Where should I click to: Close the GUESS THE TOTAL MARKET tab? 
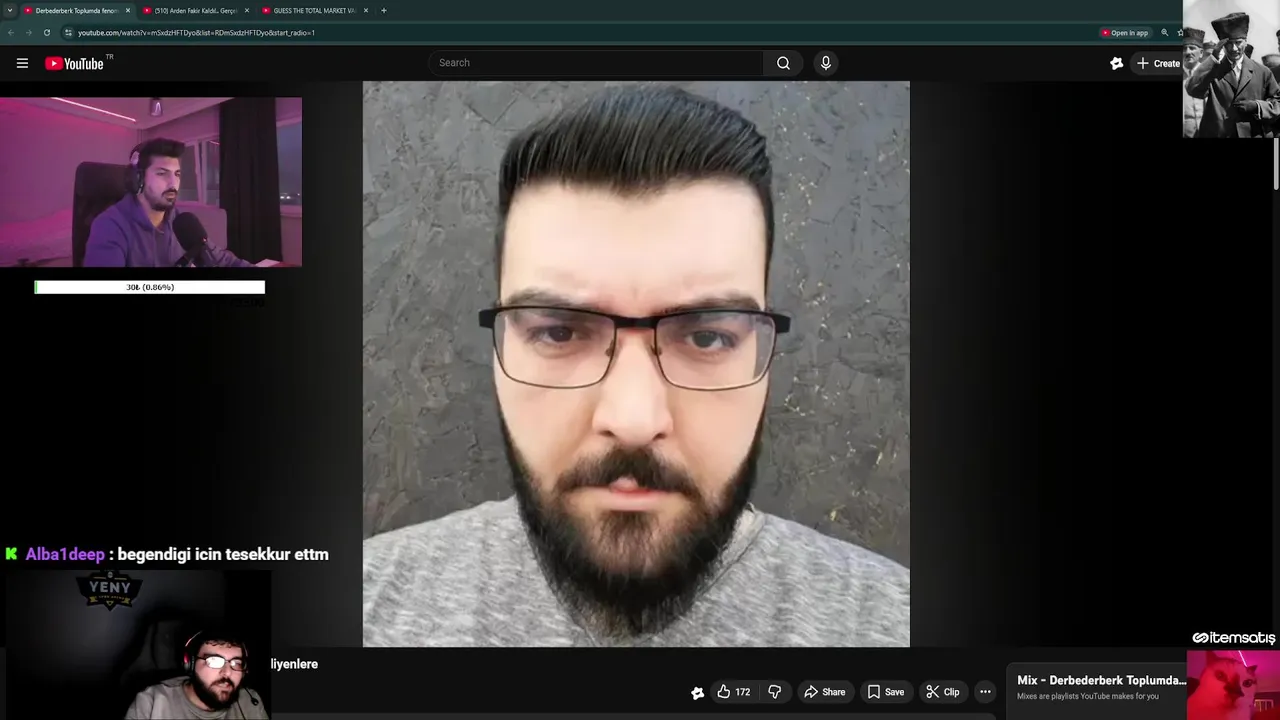366,10
